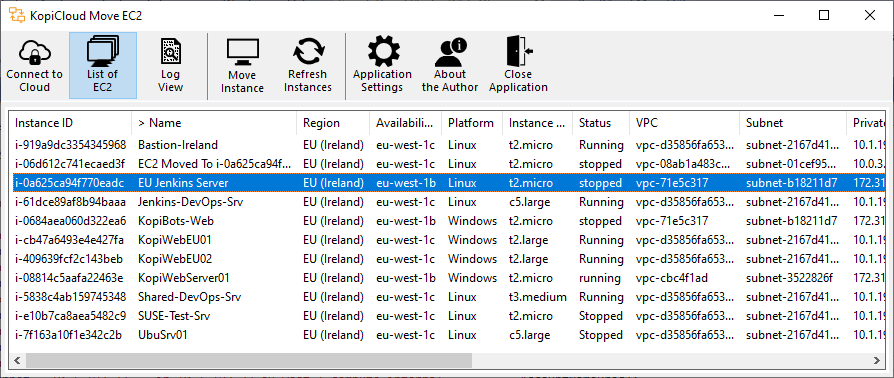Click the horizontal scrollbar thumb

click(x=249, y=360)
